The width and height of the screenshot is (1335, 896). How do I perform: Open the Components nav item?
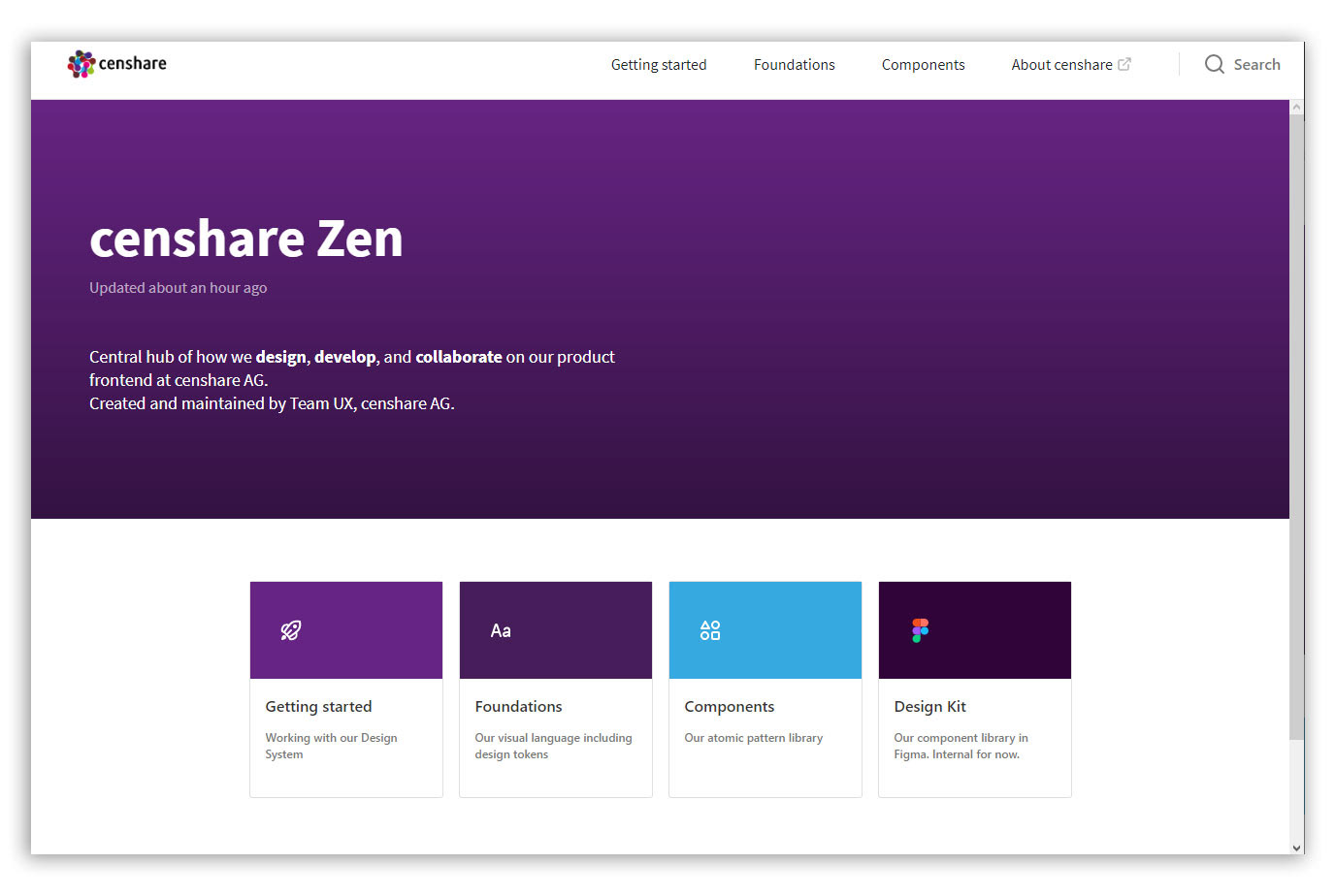(924, 65)
